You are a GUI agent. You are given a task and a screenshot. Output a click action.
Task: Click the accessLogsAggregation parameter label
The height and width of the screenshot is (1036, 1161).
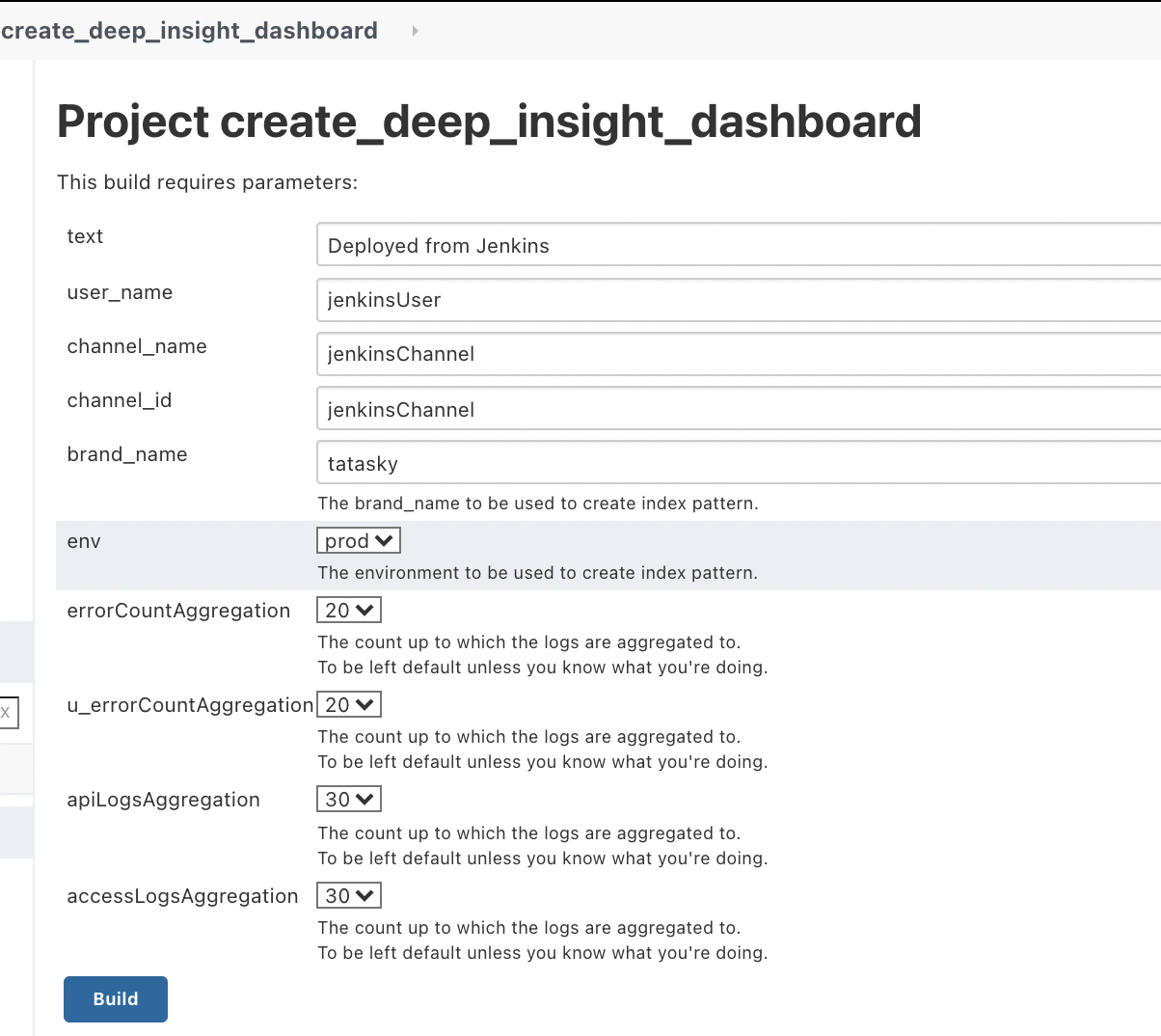click(182, 896)
